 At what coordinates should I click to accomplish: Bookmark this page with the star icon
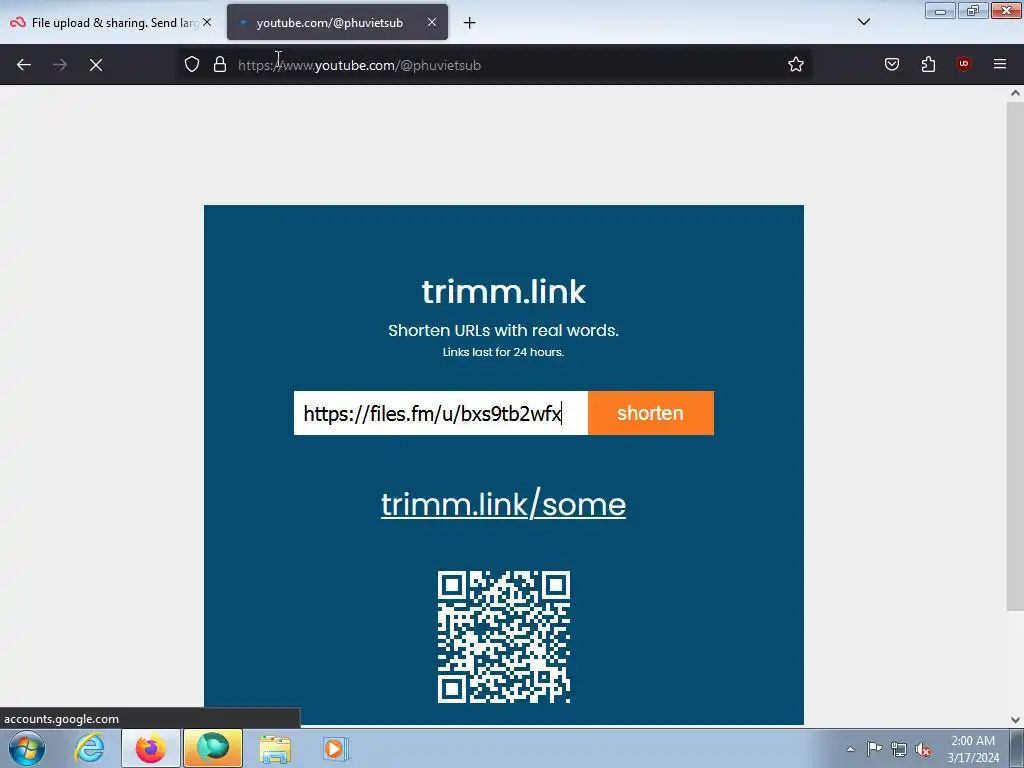[x=795, y=64]
